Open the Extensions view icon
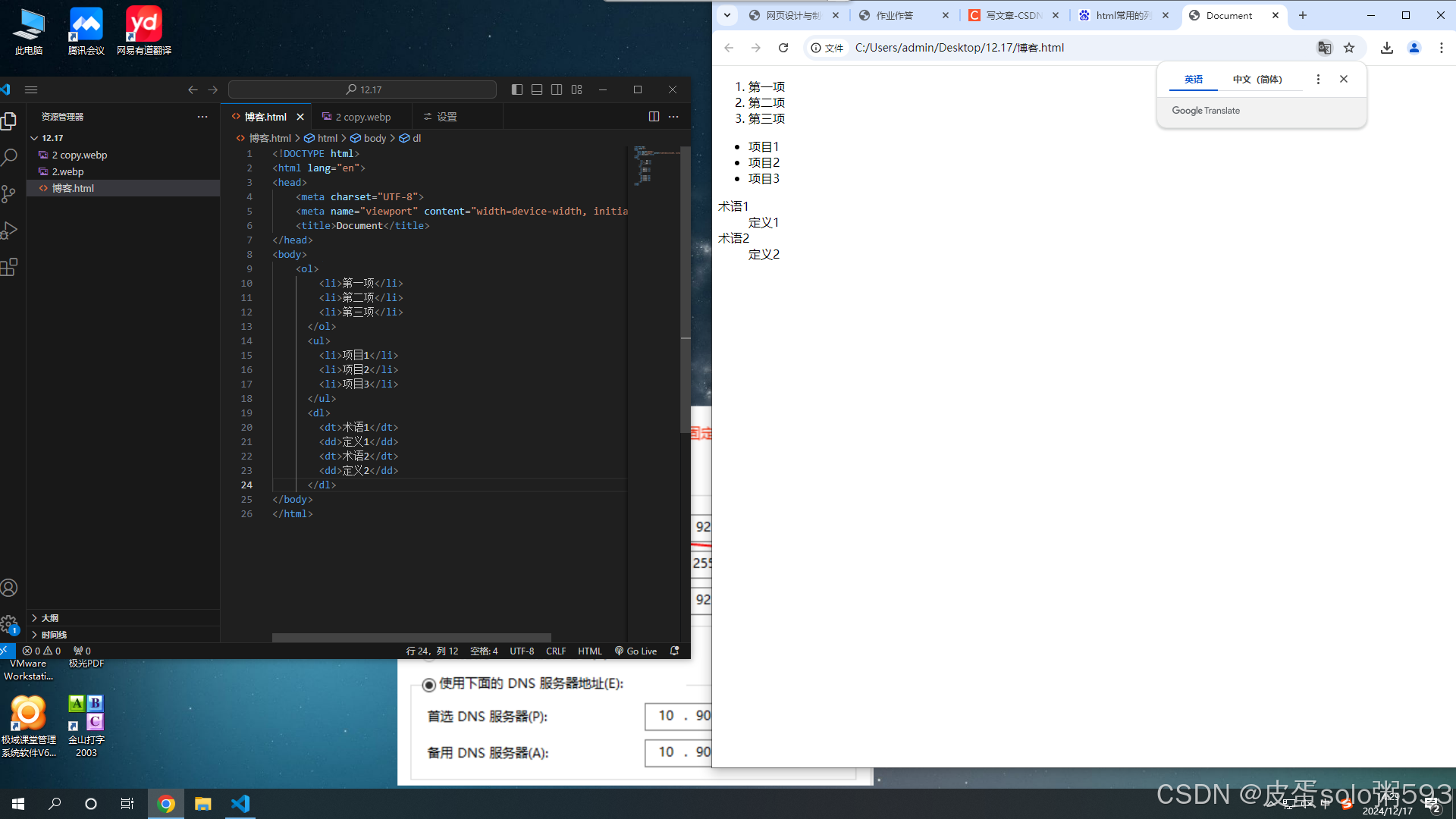This screenshot has height=819, width=1456. pos(9,267)
